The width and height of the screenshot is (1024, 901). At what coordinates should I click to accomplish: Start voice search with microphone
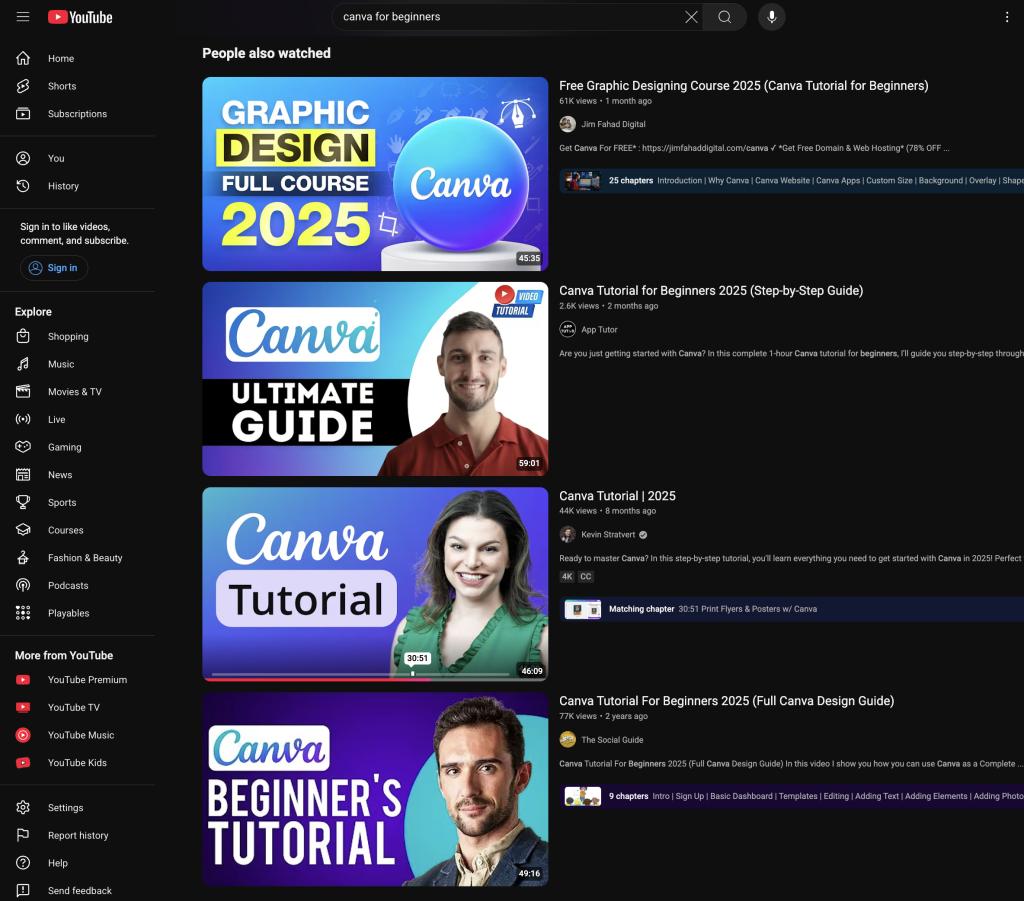[771, 17]
